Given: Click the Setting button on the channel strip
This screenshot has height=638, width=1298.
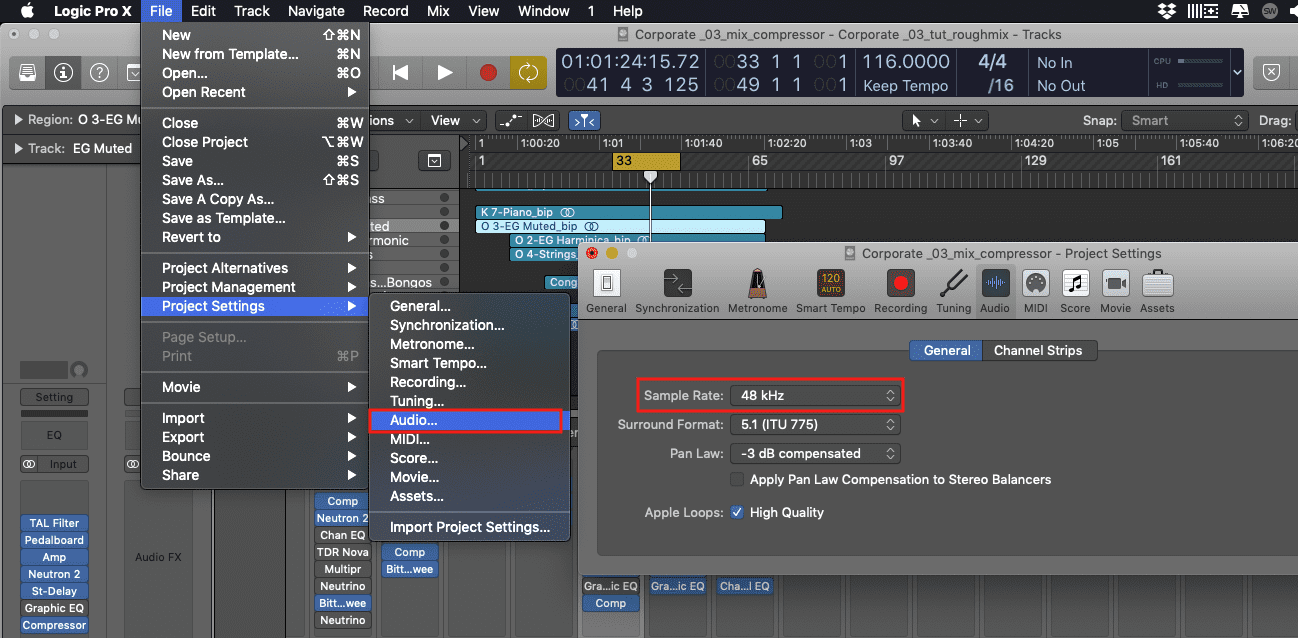Looking at the screenshot, I should coord(55,397).
